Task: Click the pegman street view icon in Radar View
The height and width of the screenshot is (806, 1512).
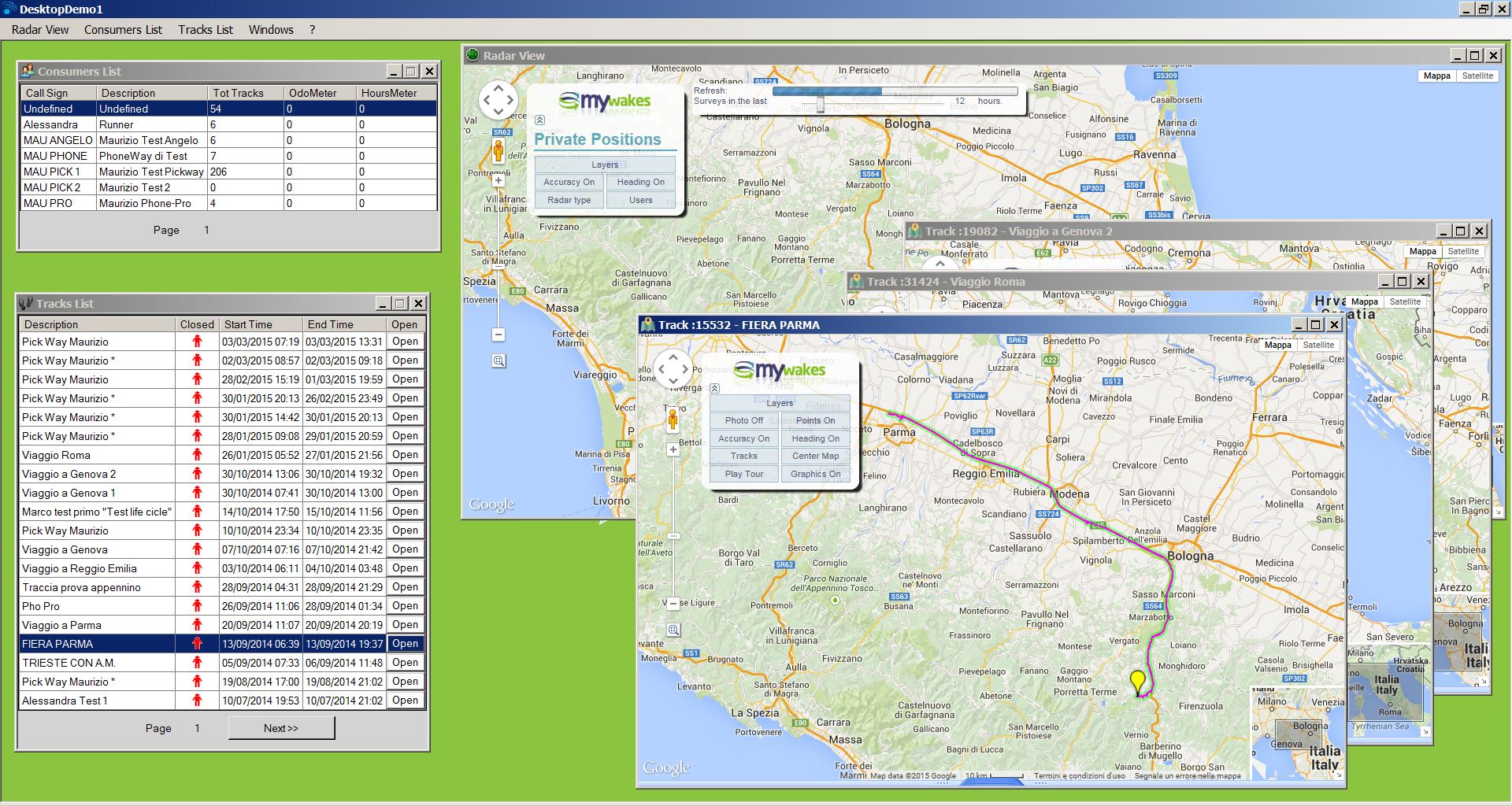Action: 498,151
